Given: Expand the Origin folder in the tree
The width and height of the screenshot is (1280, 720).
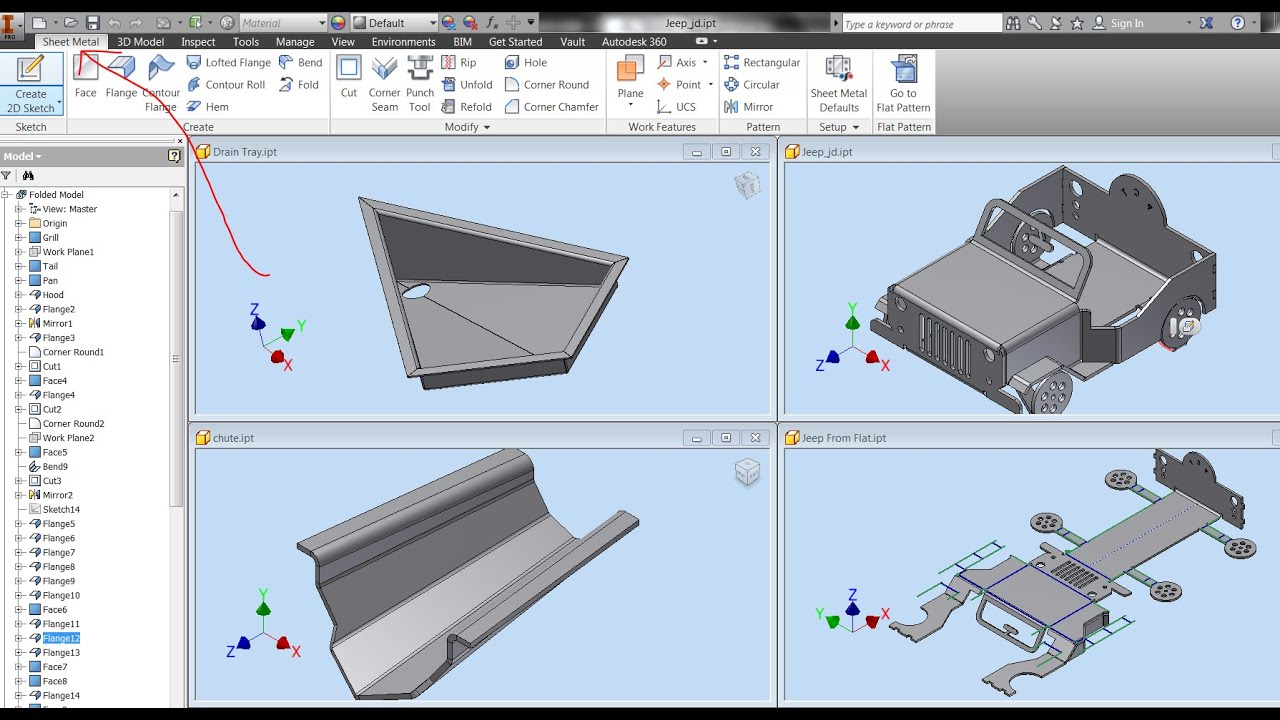Looking at the screenshot, I should point(18,224).
